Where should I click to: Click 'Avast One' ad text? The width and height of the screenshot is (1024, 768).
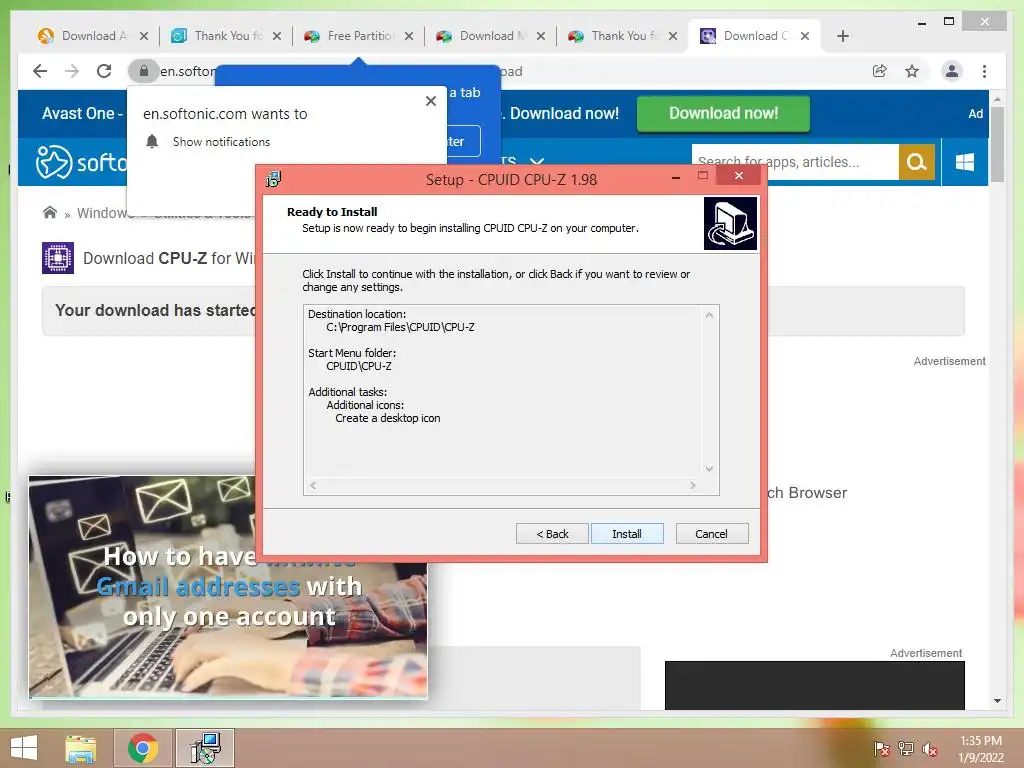tap(78, 114)
